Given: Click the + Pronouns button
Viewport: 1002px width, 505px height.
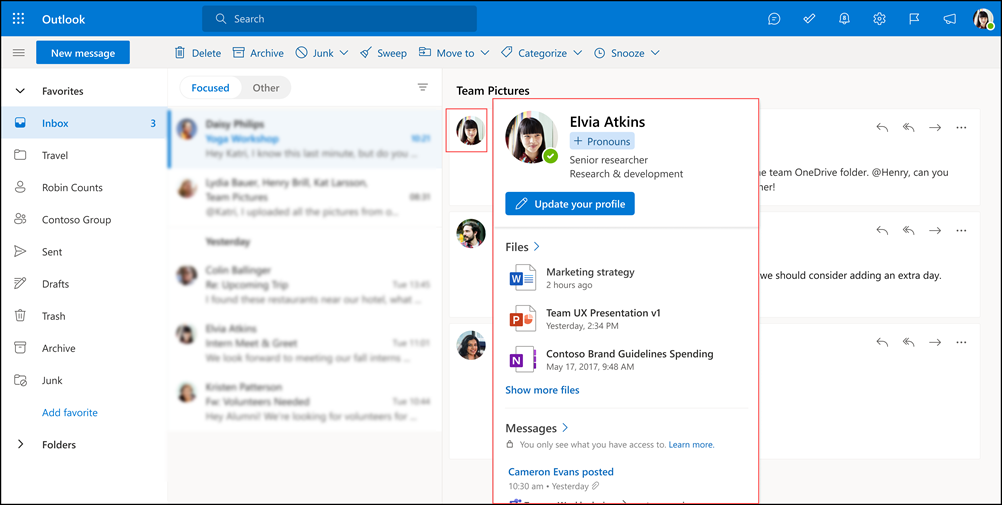Looking at the screenshot, I should (x=602, y=141).
